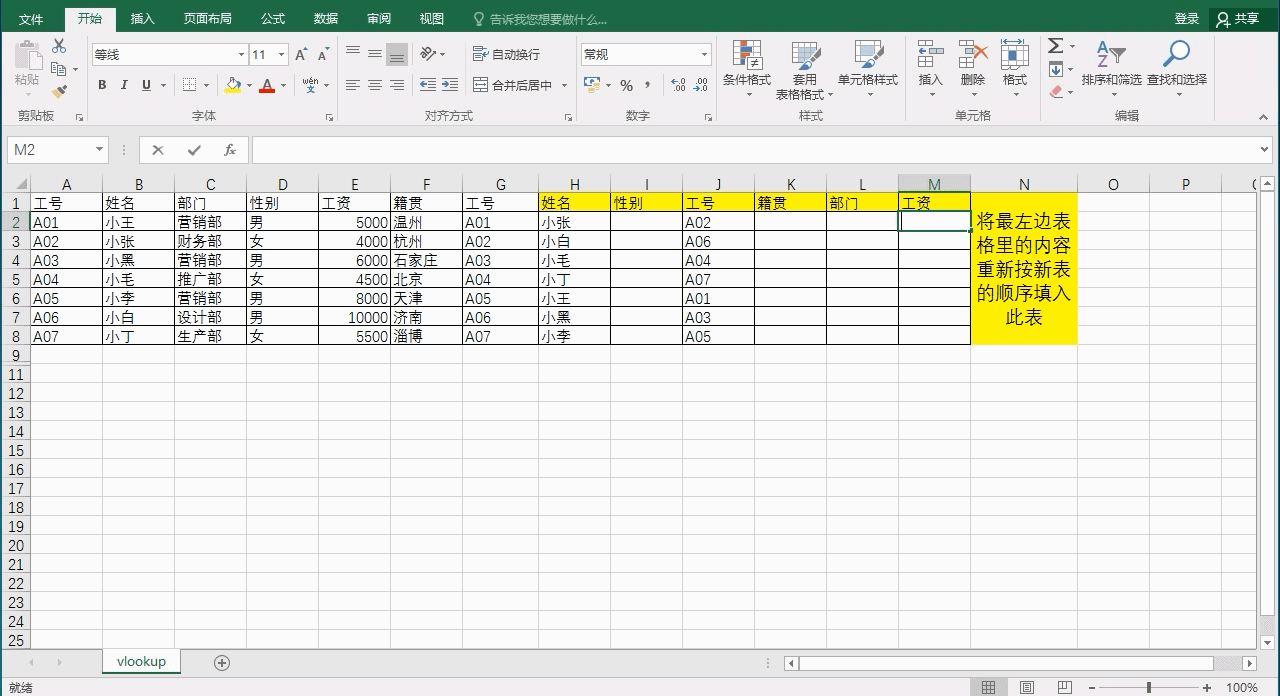Expand the Name Box dropdown arrow
The height and width of the screenshot is (696, 1280).
99,150
